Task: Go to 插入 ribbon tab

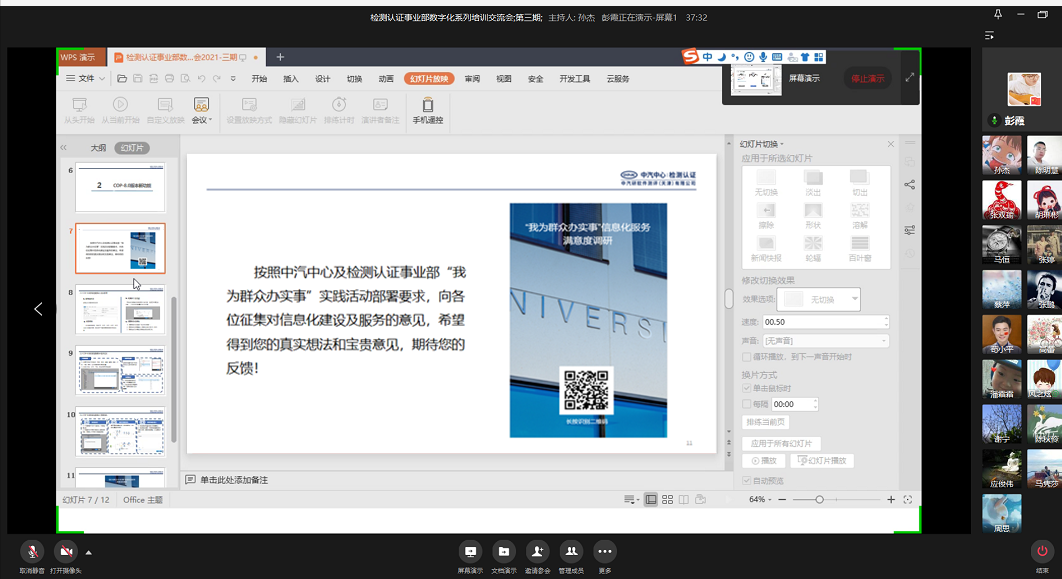Action: point(291,79)
